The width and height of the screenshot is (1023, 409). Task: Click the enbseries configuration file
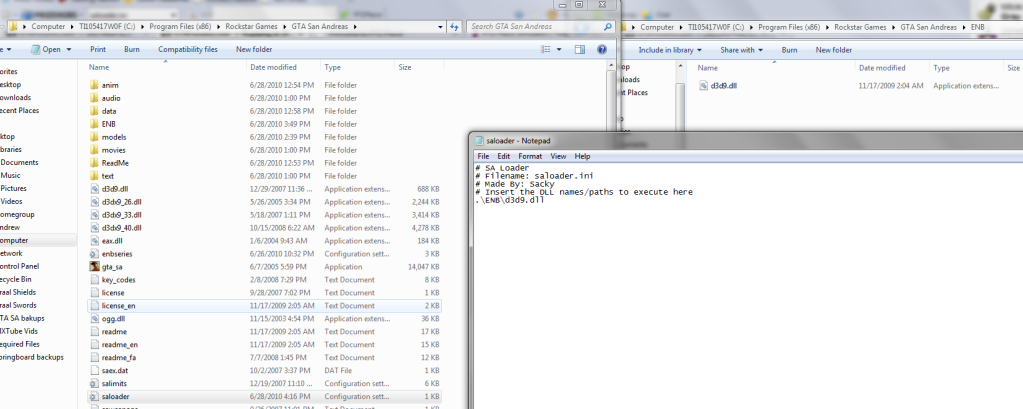(117, 254)
